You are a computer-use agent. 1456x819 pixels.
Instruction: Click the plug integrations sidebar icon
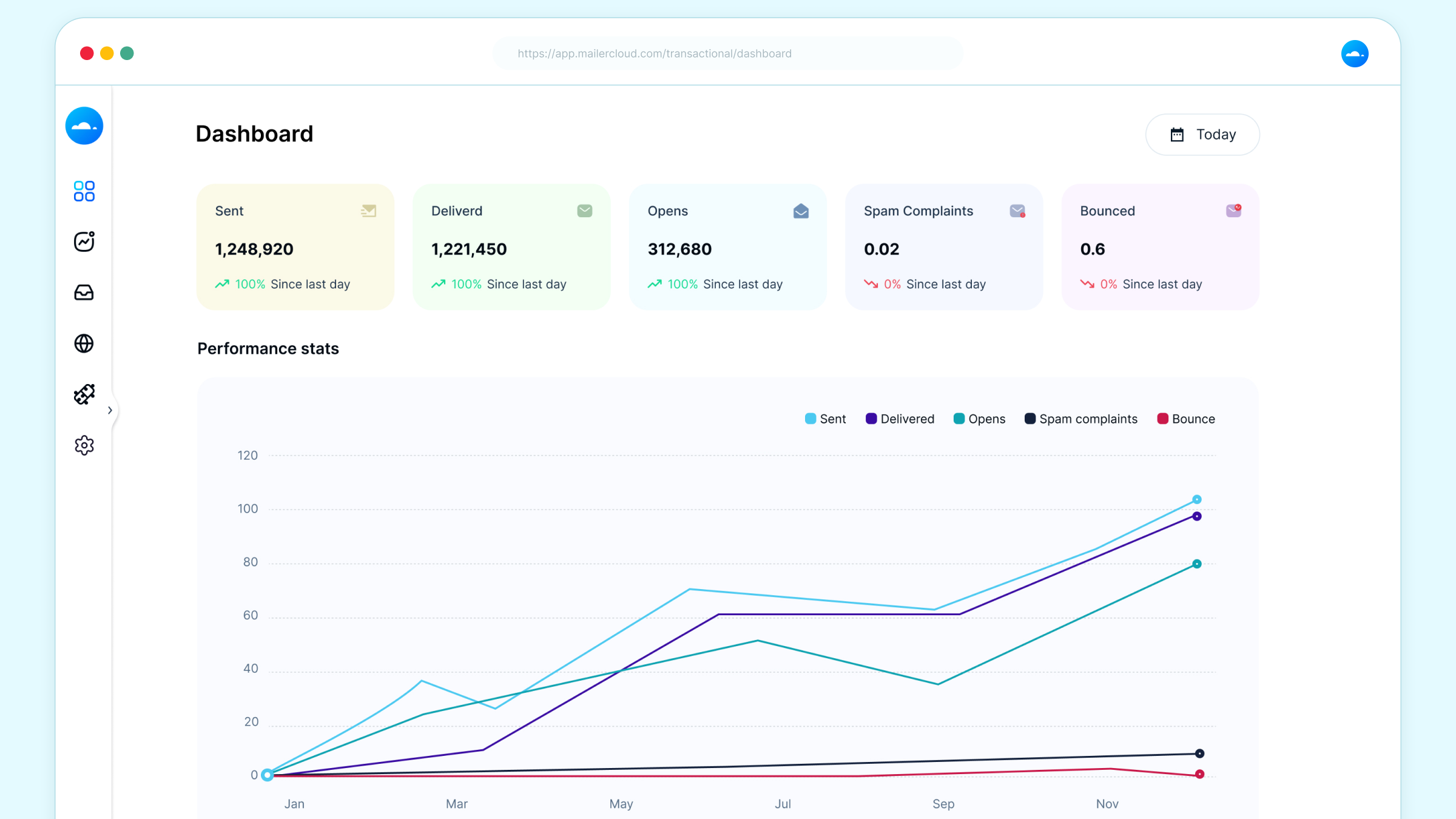pos(84,394)
